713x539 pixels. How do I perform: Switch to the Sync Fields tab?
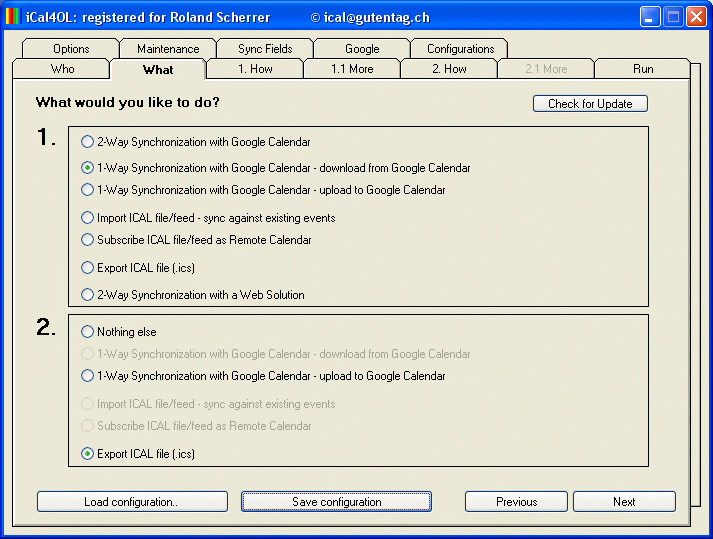(x=265, y=49)
